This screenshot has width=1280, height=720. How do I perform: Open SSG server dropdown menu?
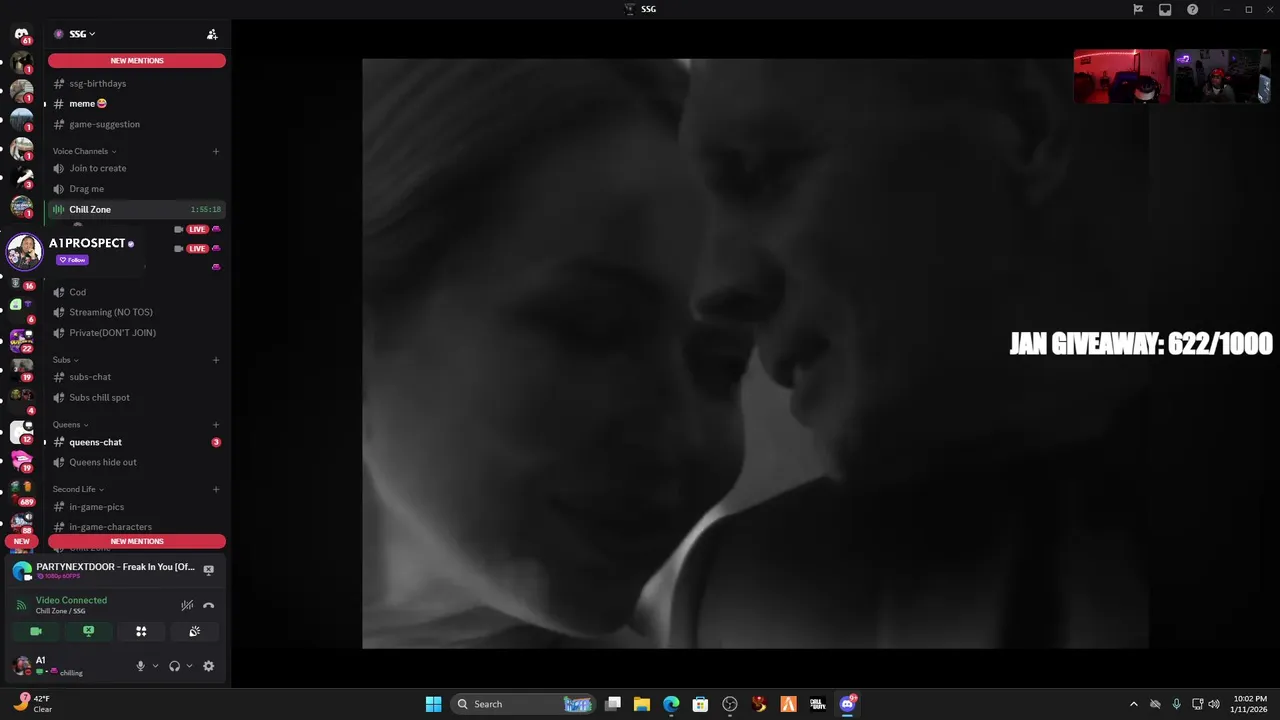tap(82, 34)
